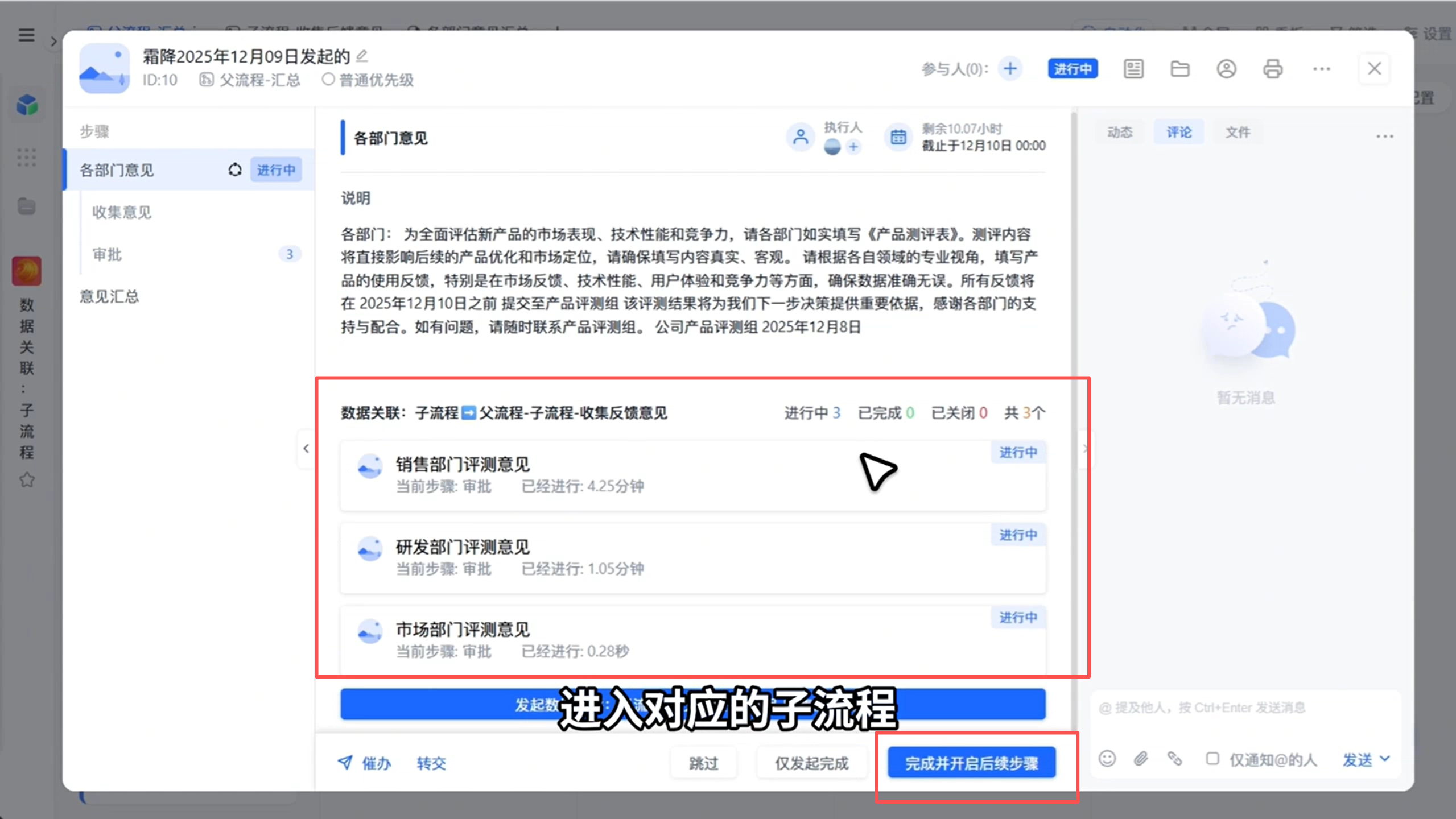The width and height of the screenshot is (1456, 819).
Task: Star this app via the sidebar star icon
Action: (27, 481)
